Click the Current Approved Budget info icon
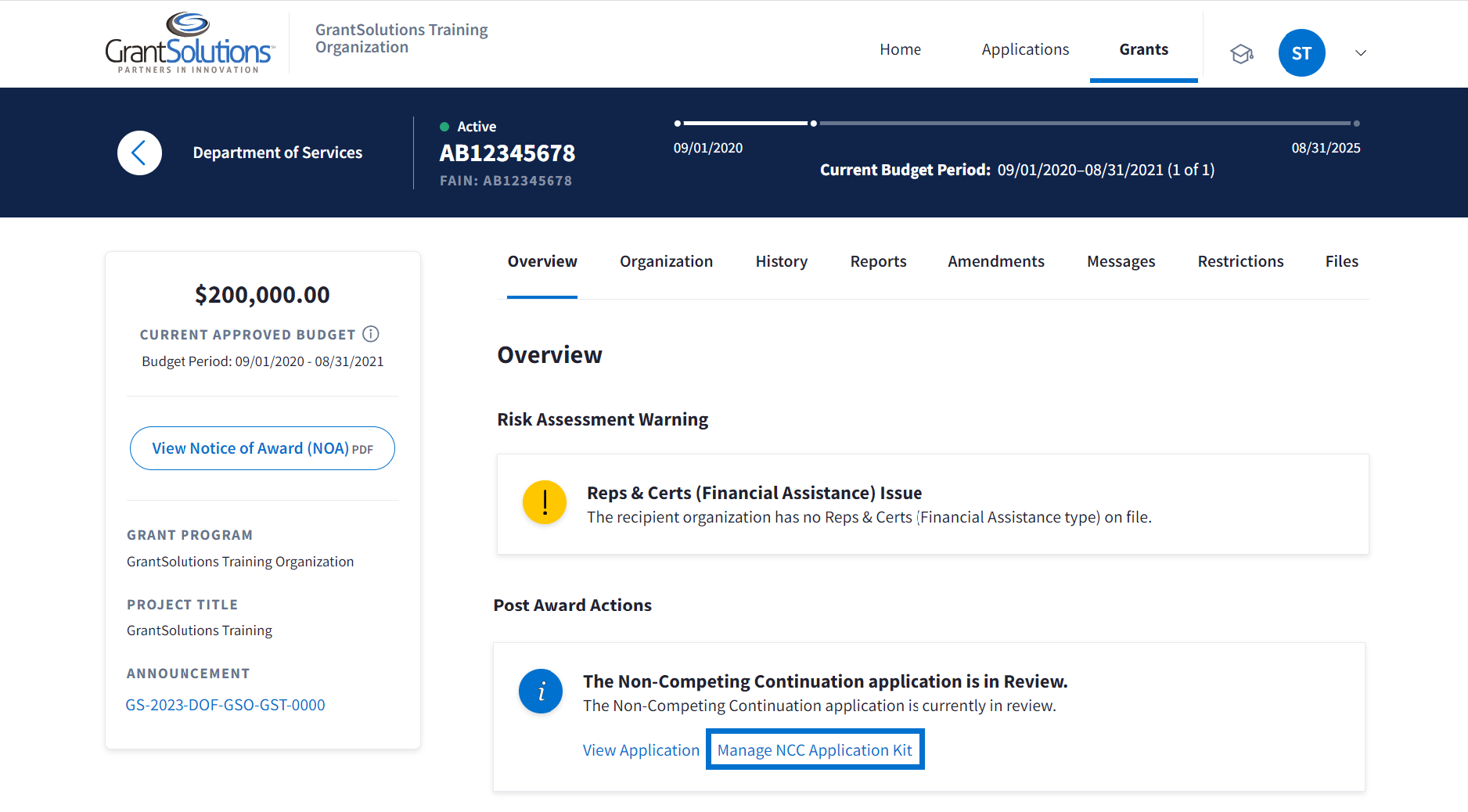The height and width of the screenshot is (812, 1468). pos(371,334)
